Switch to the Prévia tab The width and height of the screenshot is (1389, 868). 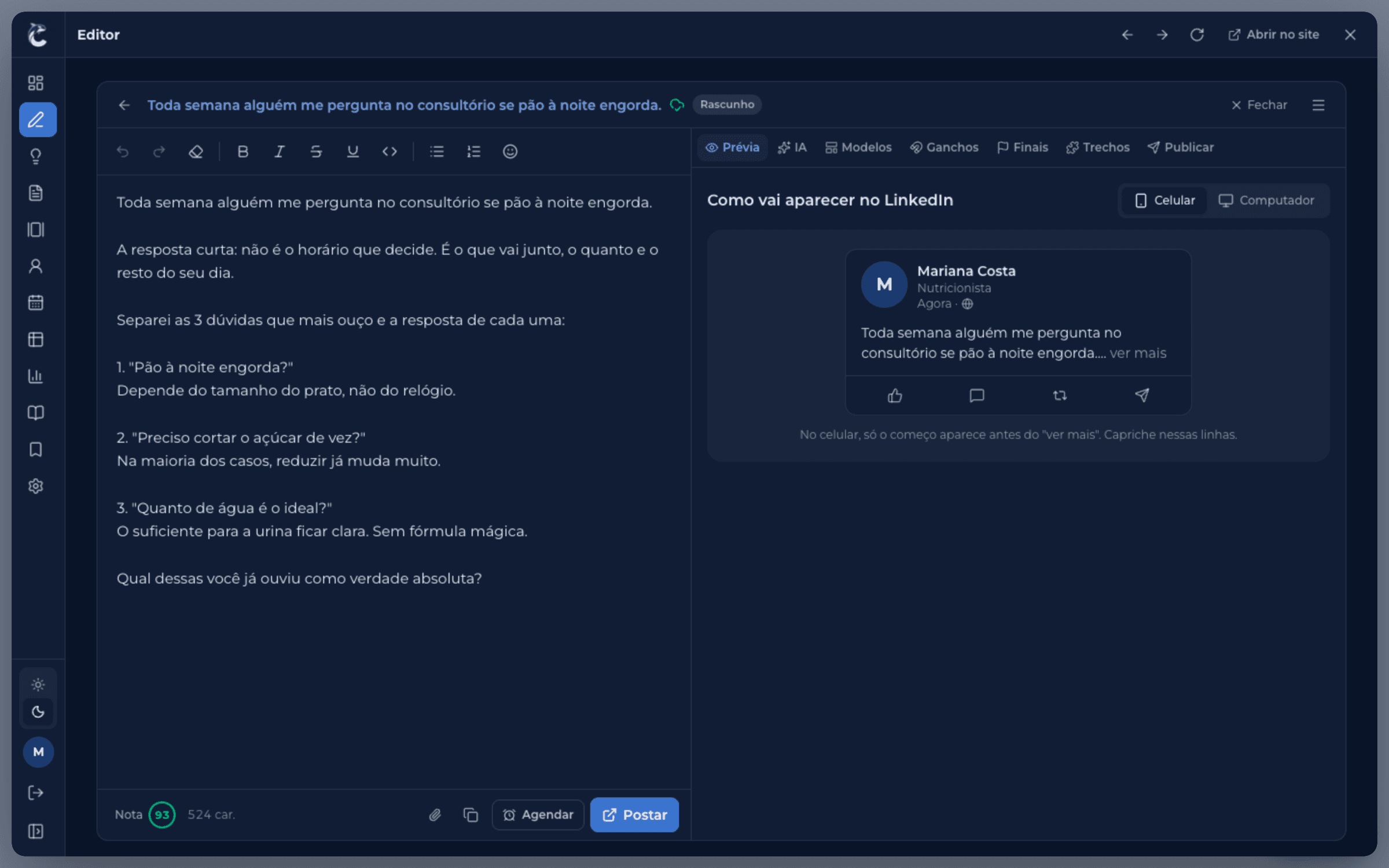[x=732, y=148]
